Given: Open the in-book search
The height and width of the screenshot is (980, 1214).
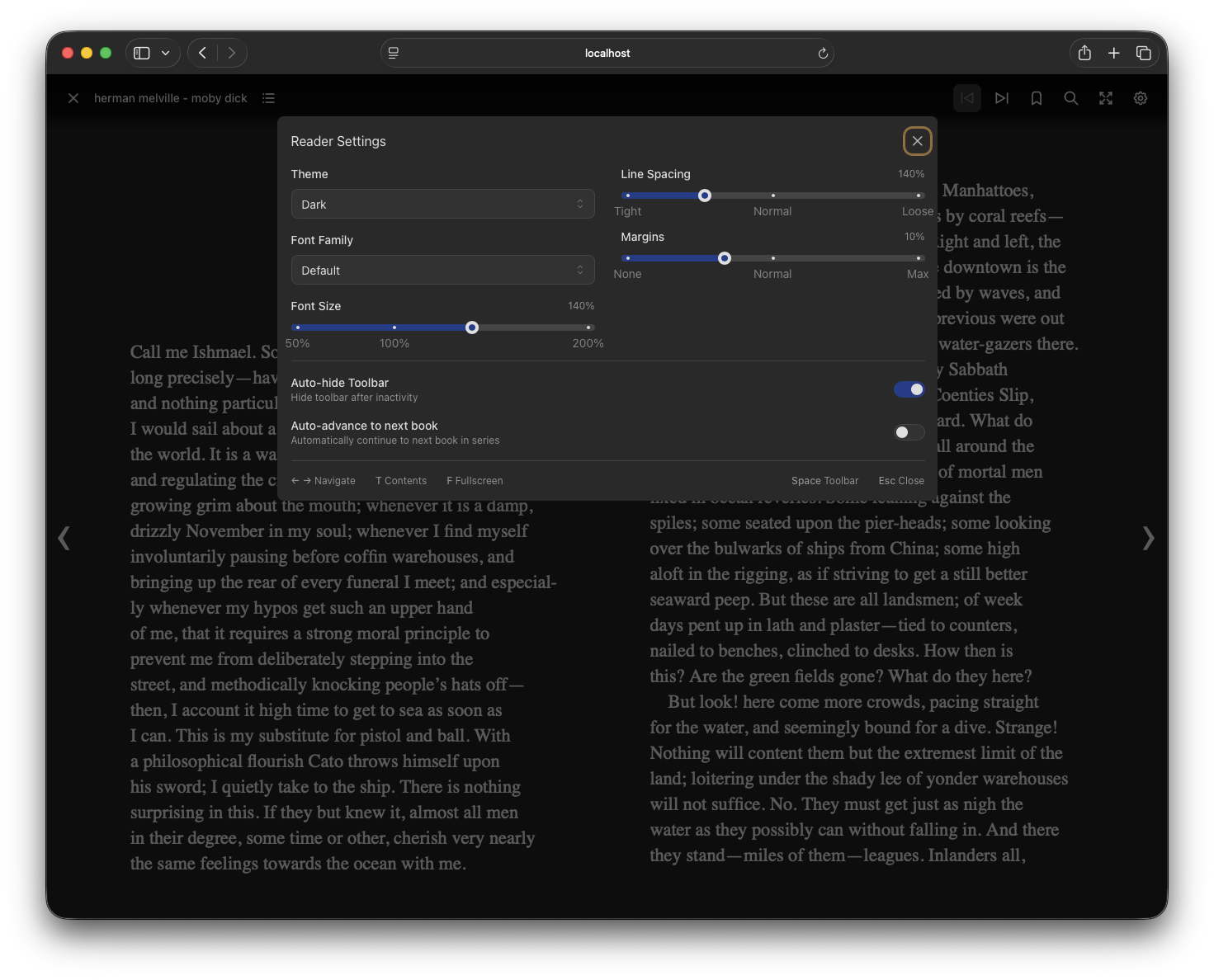Looking at the screenshot, I should click(1071, 97).
